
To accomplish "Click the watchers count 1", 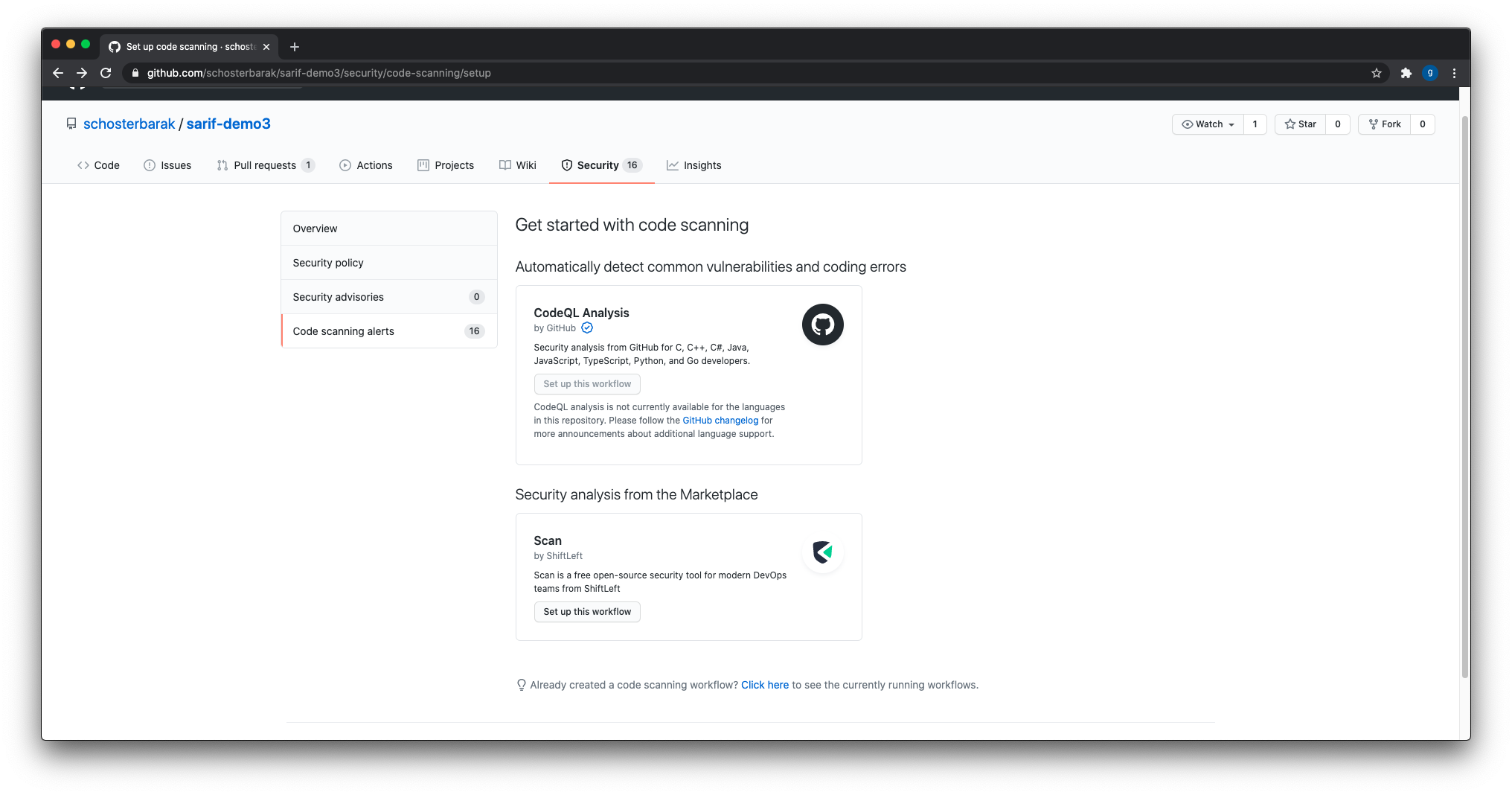I will (1255, 124).
